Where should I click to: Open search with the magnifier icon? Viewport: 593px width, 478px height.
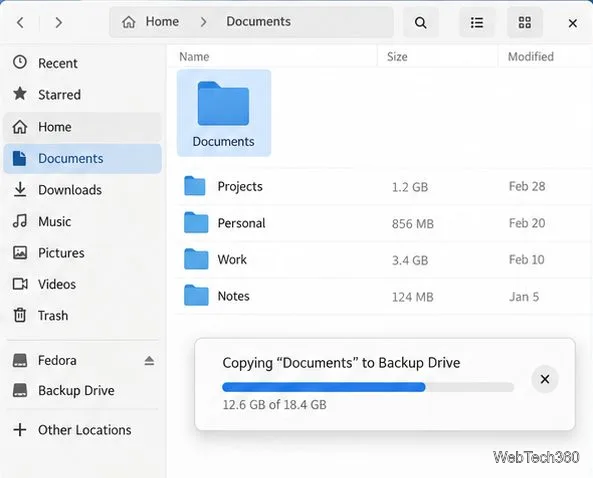click(x=421, y=23)
